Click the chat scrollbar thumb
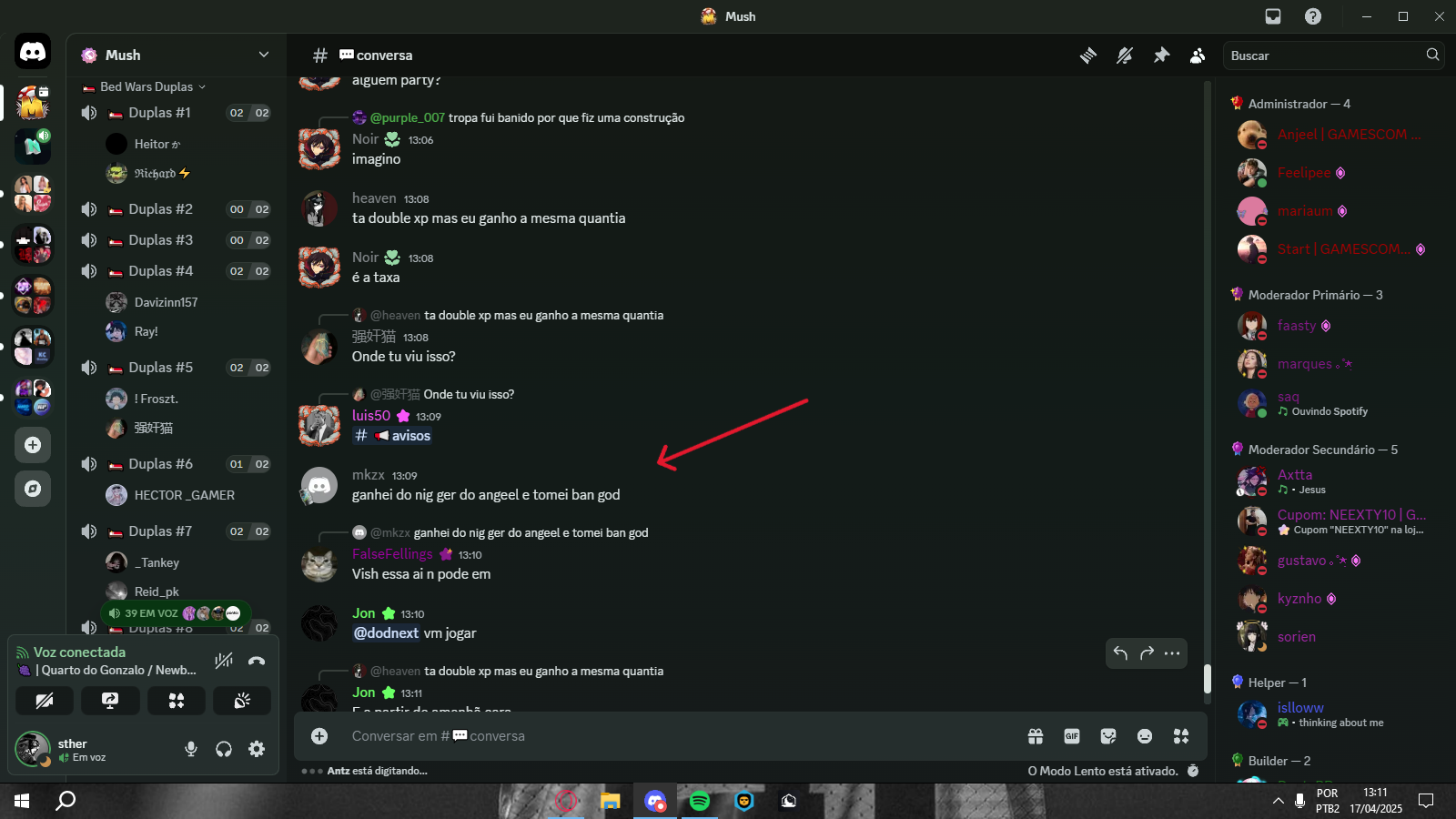 pyautogui.click(x=1208, y=679)
